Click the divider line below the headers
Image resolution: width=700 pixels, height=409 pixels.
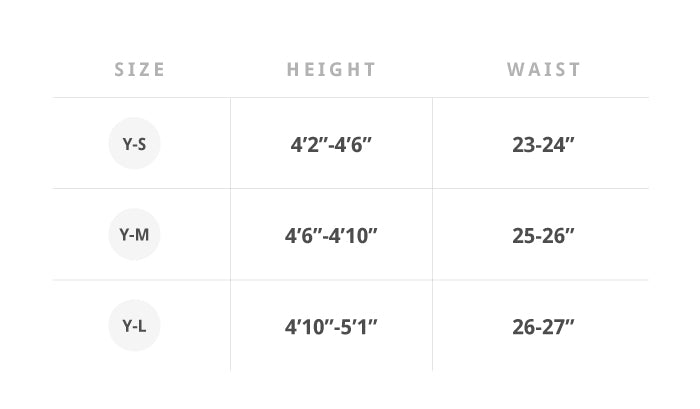350,97
